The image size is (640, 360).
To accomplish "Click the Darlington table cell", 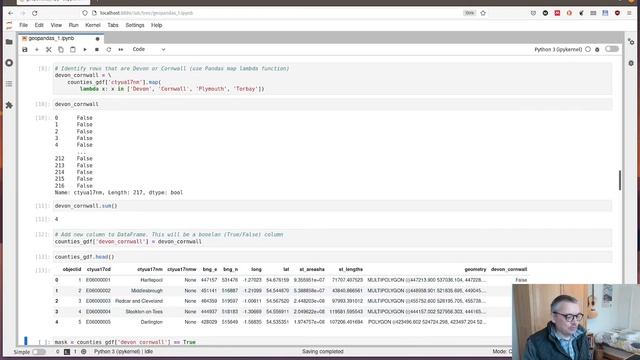I will click(x=152, y=322).
